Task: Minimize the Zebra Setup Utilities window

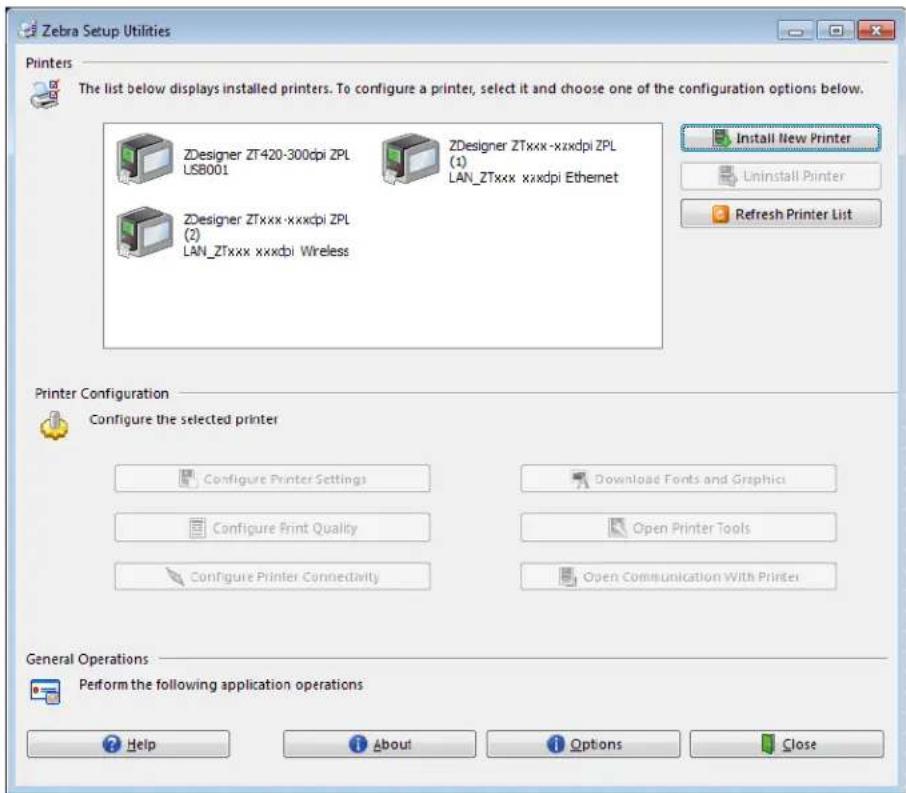Action: pyautogui.click(x=796, y=31)
